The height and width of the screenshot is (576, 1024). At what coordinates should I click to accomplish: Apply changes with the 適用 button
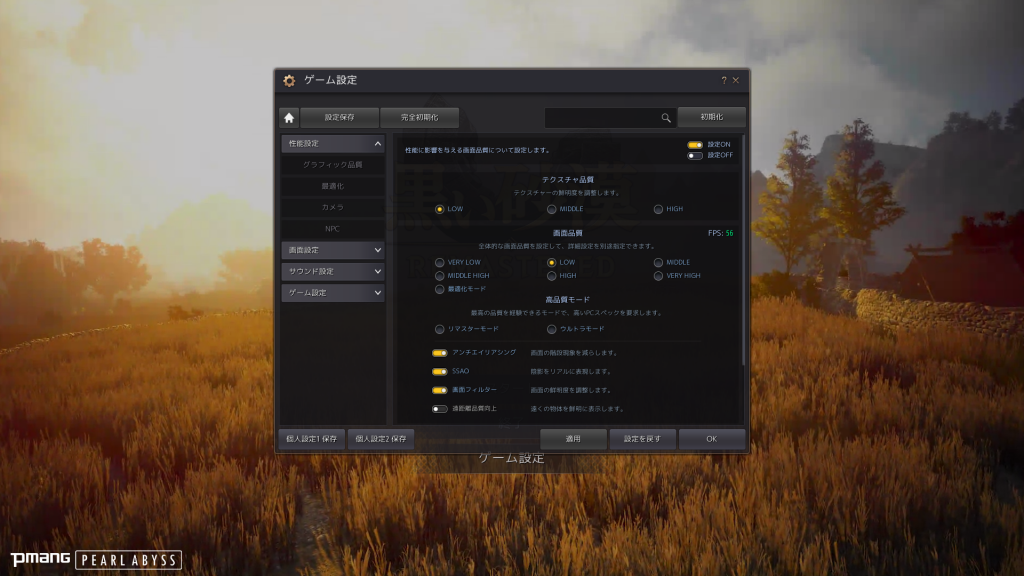point(573,439)
